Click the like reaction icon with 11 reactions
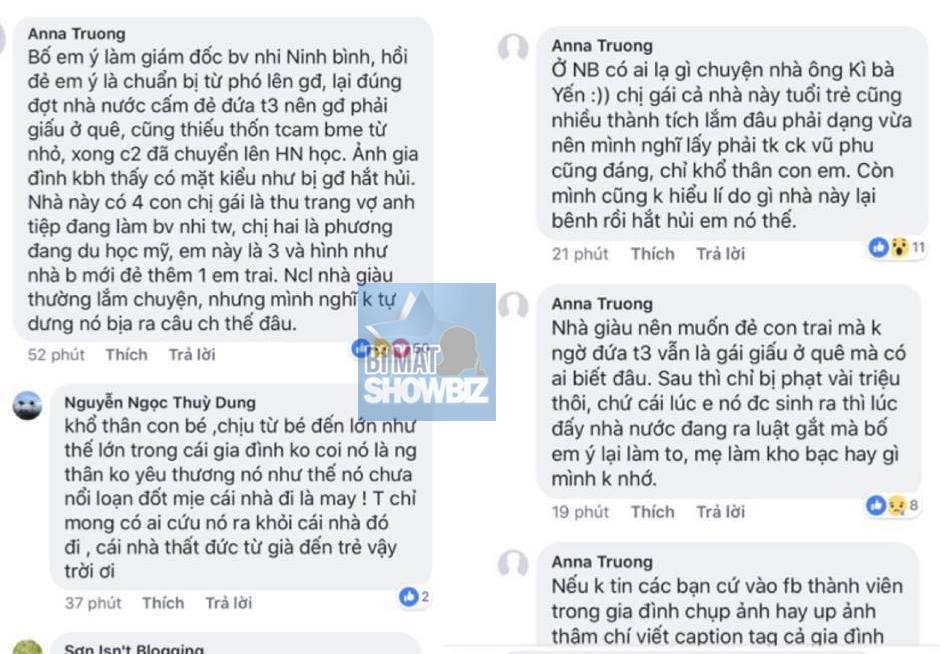 [879, 246]
